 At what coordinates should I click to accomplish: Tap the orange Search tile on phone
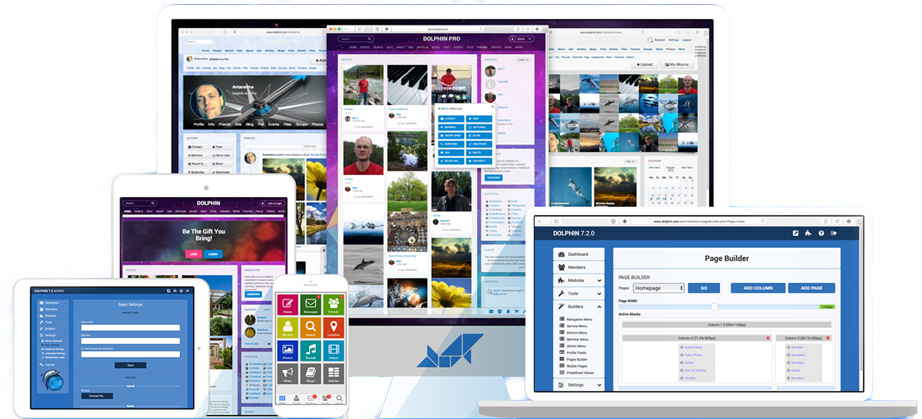click(x=310, y=329)
